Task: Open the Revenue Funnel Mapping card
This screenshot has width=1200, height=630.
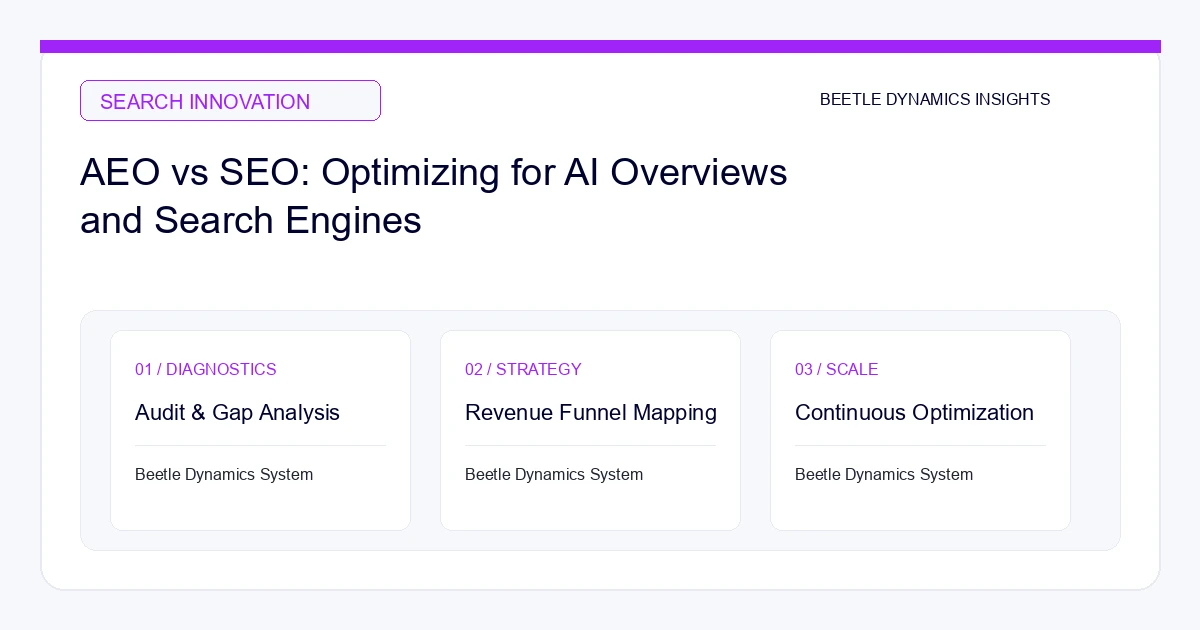Action: (590, 430)
